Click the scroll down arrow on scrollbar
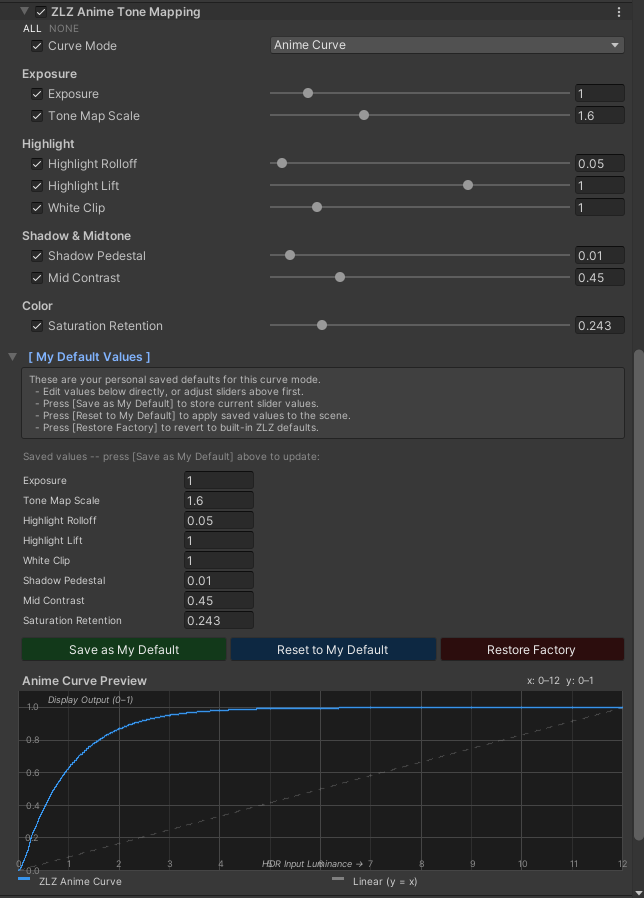 point(638,892)
